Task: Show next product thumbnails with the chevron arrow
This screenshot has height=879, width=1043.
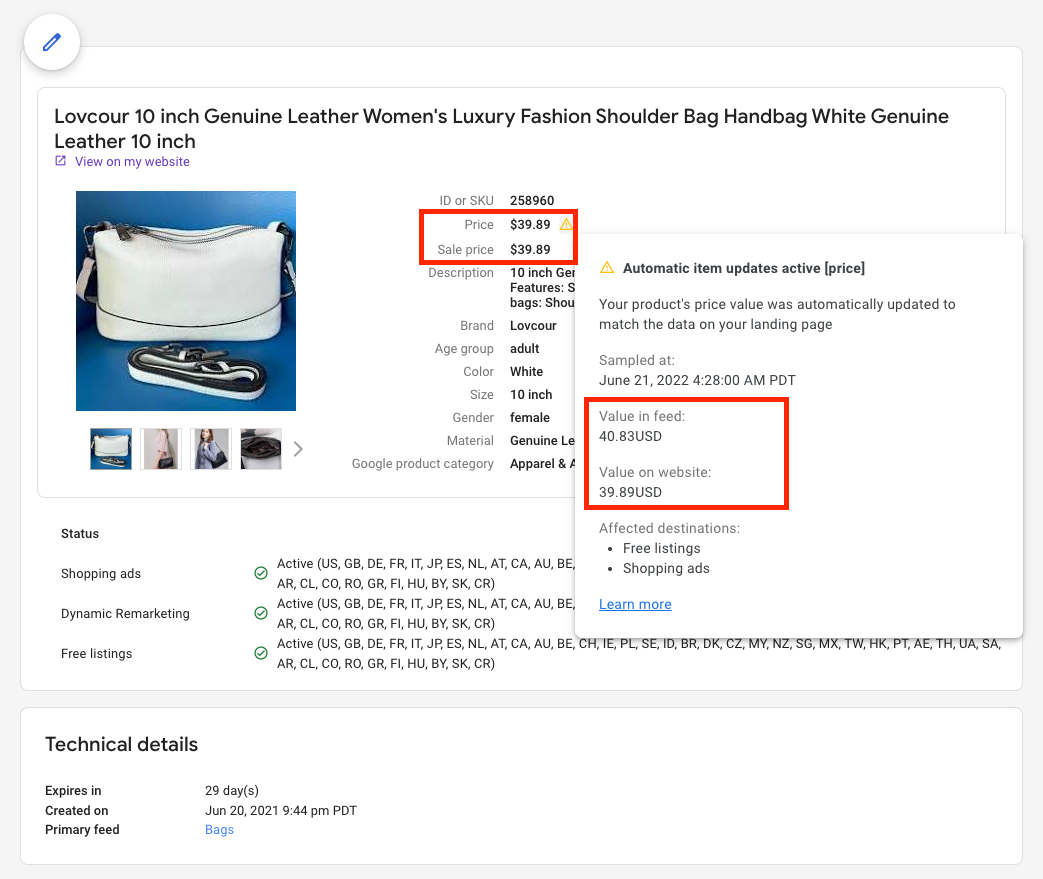Action: 298,449
